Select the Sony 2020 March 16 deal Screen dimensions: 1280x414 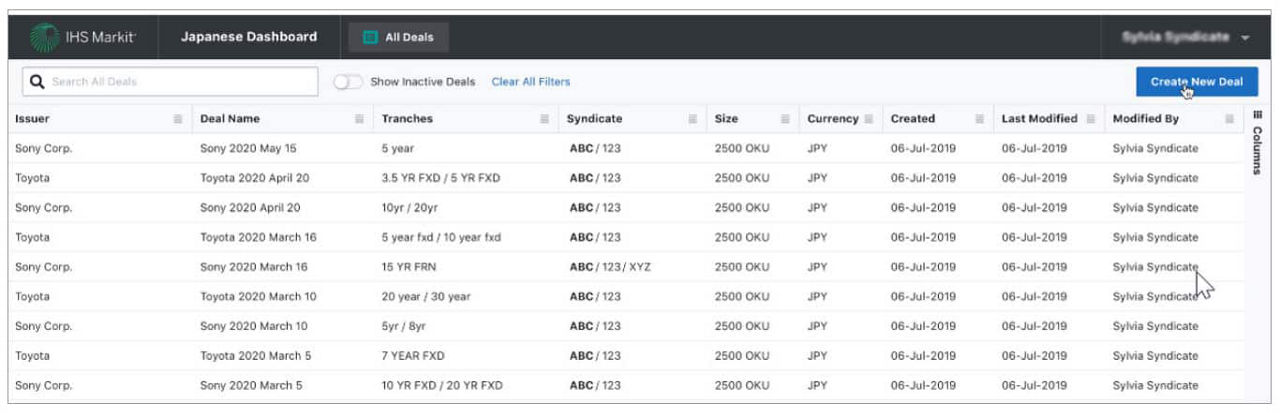(x=254, y=267)
